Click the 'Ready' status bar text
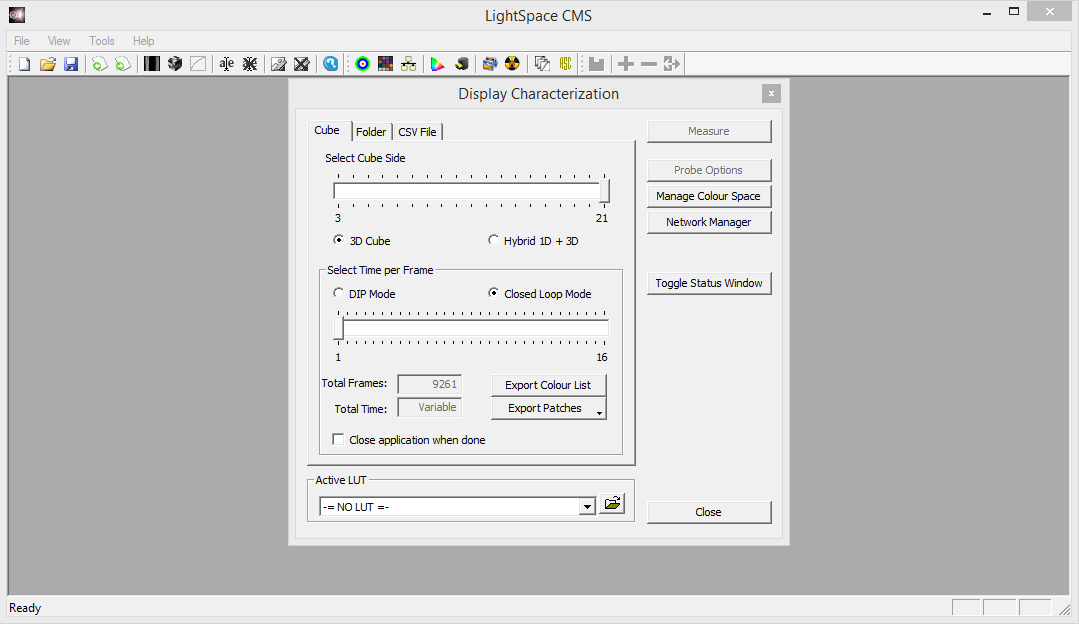Screen dimensions: 1079x624 point(25,608)
